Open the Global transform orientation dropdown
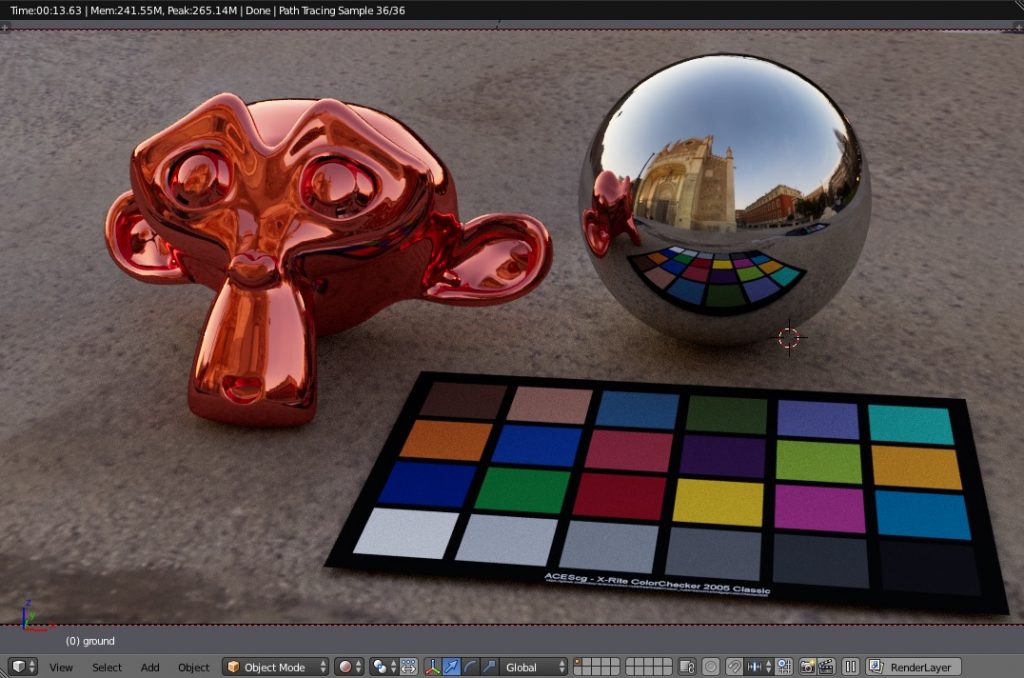This screenshot has width=1024, height=678. tap(534, 667)
